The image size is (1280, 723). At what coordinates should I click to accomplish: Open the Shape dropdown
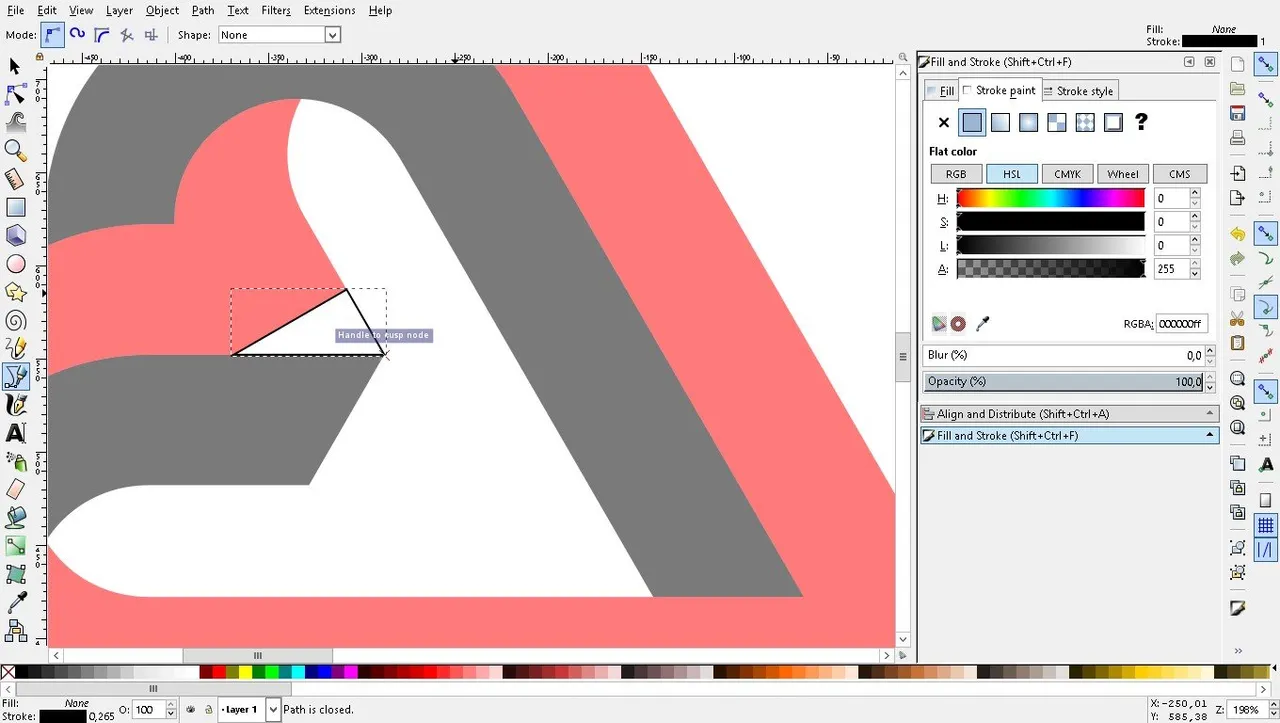333,35
